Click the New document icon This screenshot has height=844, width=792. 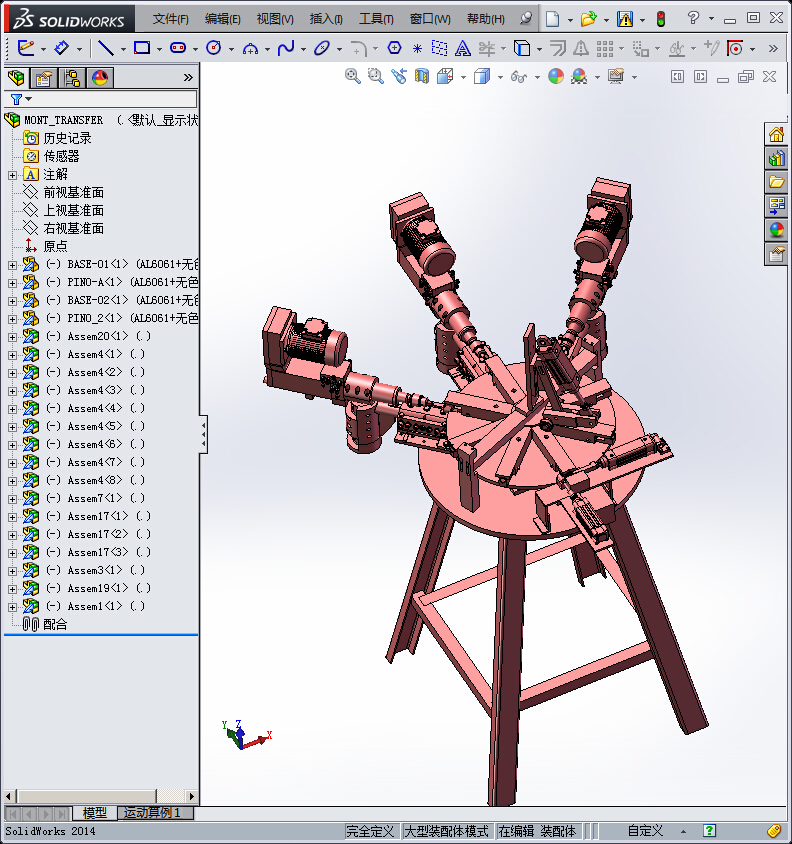coord(552,19)
